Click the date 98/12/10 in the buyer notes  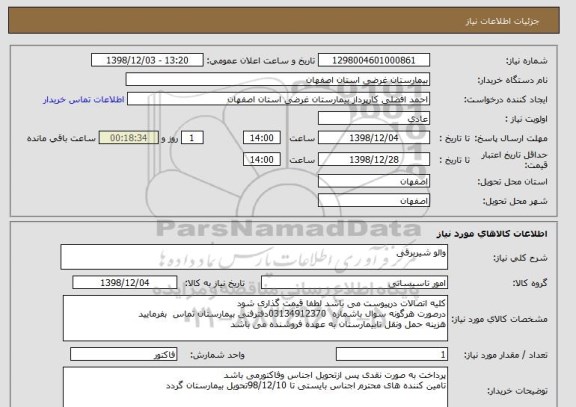tap(267, 386)
